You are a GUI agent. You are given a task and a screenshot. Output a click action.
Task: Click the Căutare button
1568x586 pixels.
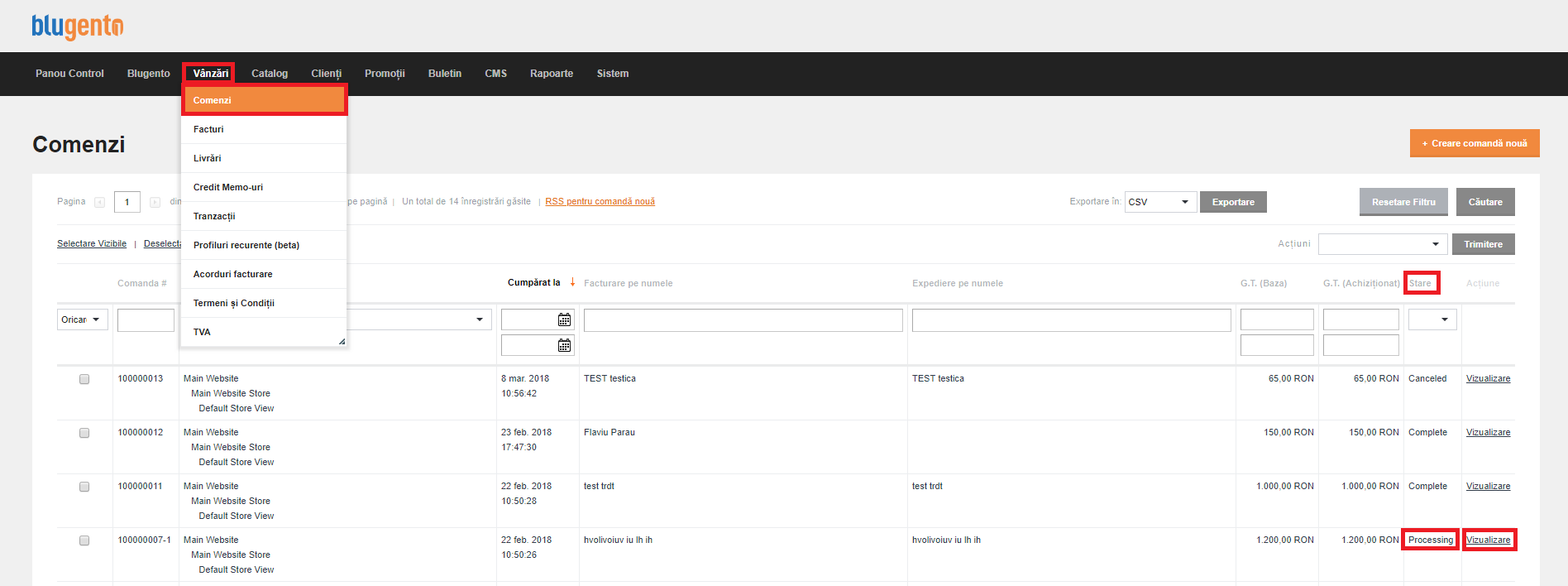pos(1485,202)
